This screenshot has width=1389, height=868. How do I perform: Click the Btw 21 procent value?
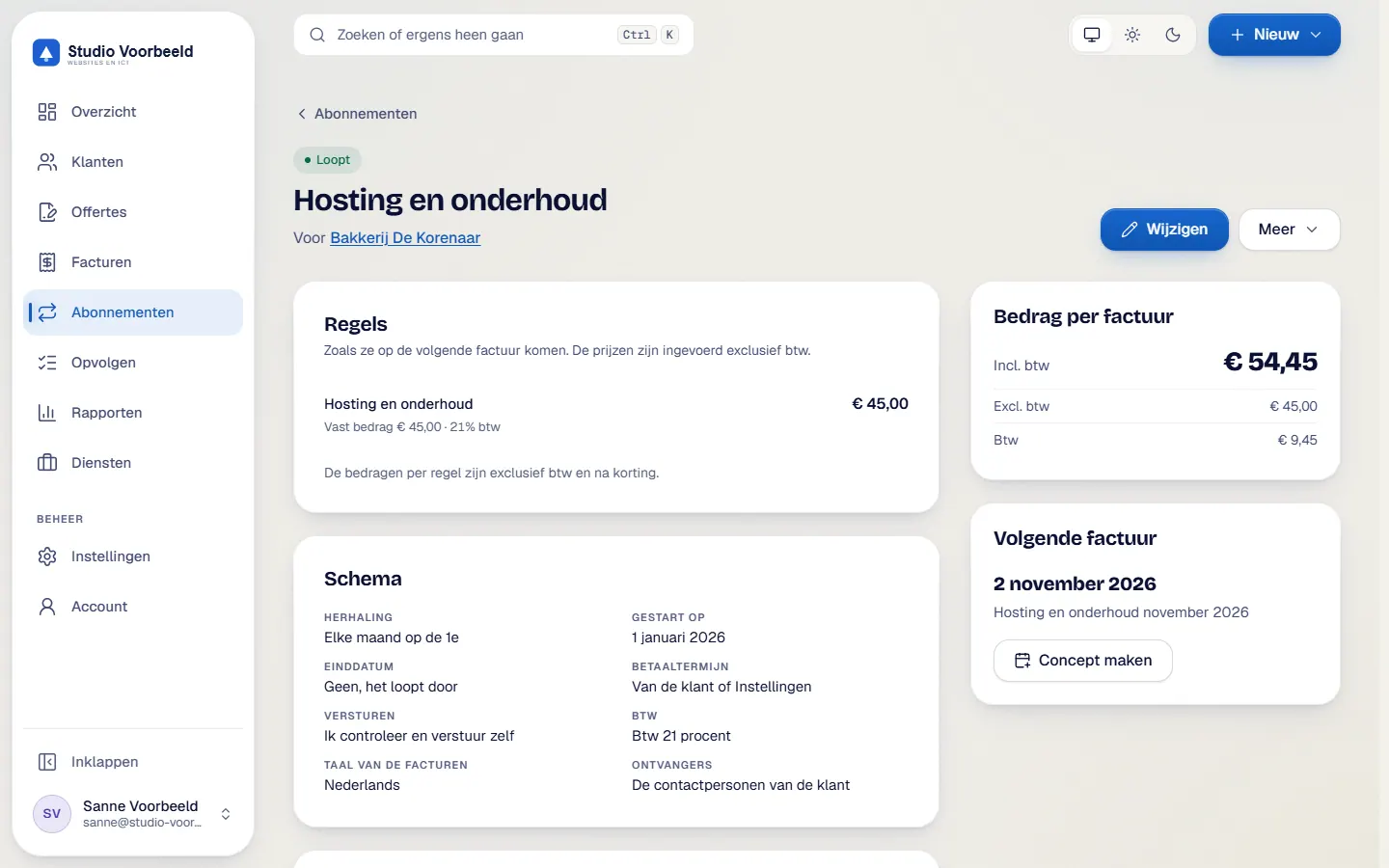coord(681,736)
